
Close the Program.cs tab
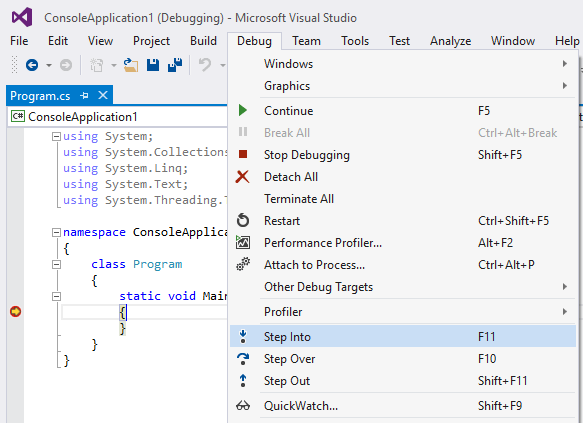point(103,96)
